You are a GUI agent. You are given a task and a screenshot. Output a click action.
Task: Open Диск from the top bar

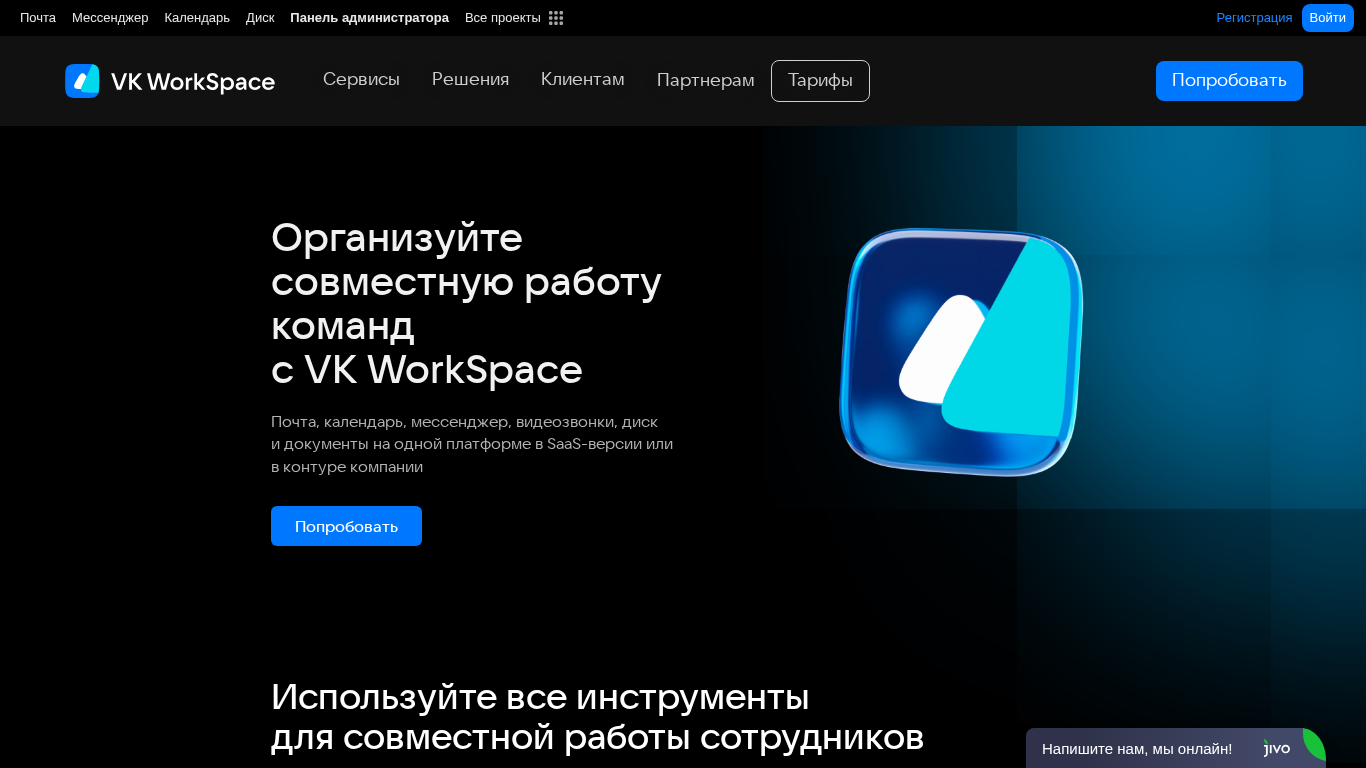click(x=260, y=18)
